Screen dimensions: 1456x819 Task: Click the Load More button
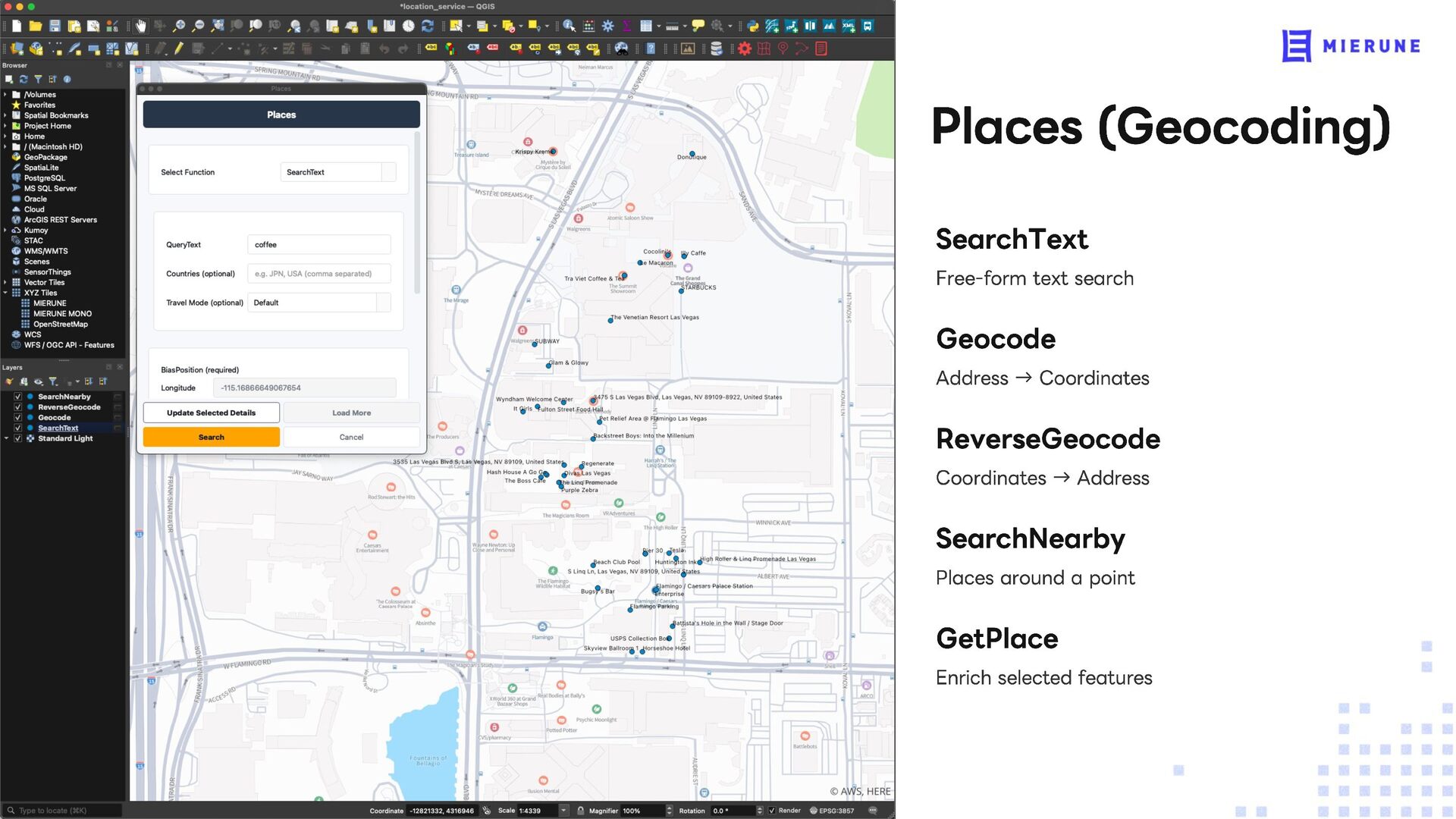tap(351, 413)
